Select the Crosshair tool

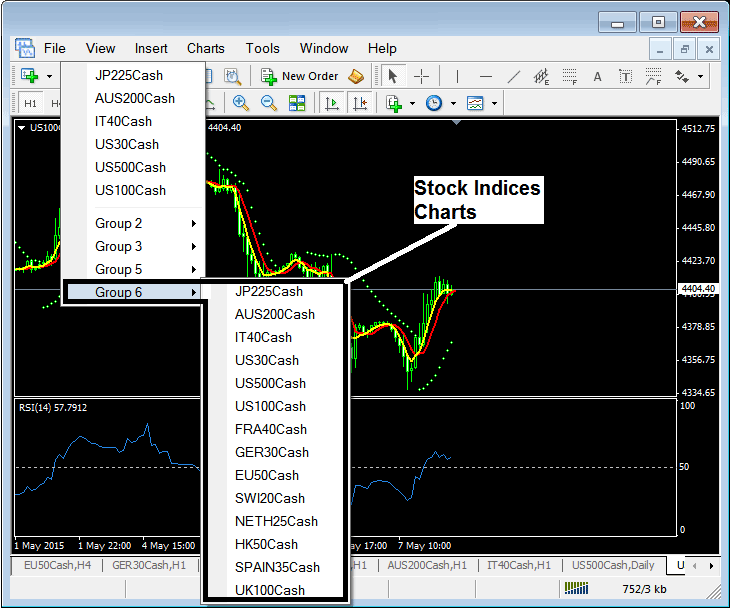coord(421,76)
